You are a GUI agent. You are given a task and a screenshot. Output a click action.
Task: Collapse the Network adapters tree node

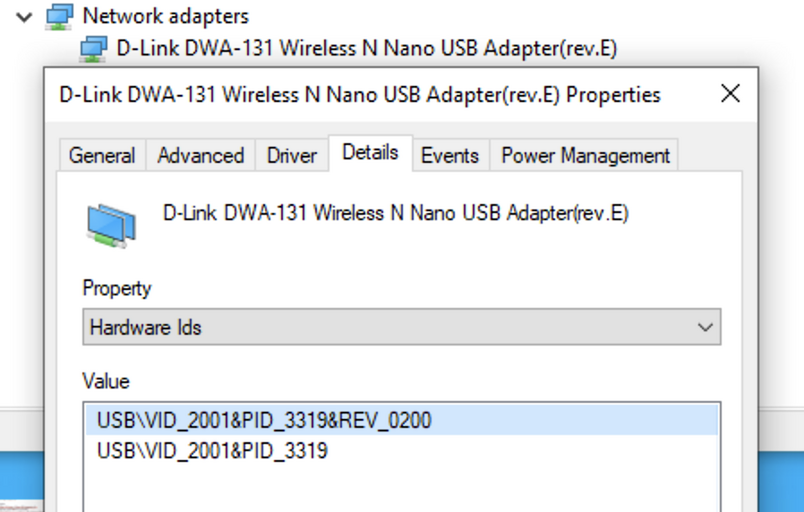(24, 17)
